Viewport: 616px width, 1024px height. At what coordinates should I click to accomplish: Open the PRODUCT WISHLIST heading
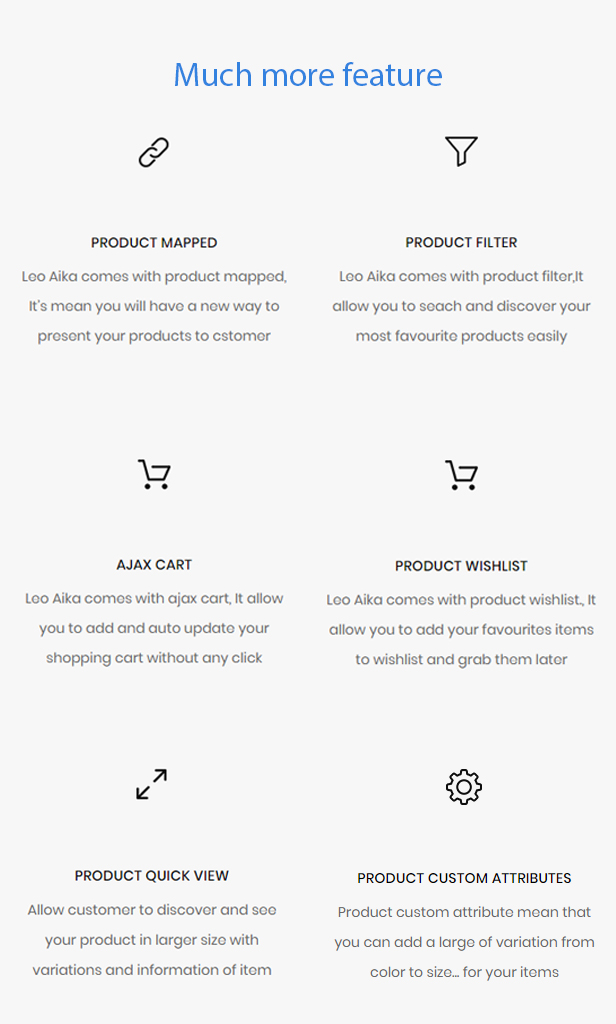(461, 566)
